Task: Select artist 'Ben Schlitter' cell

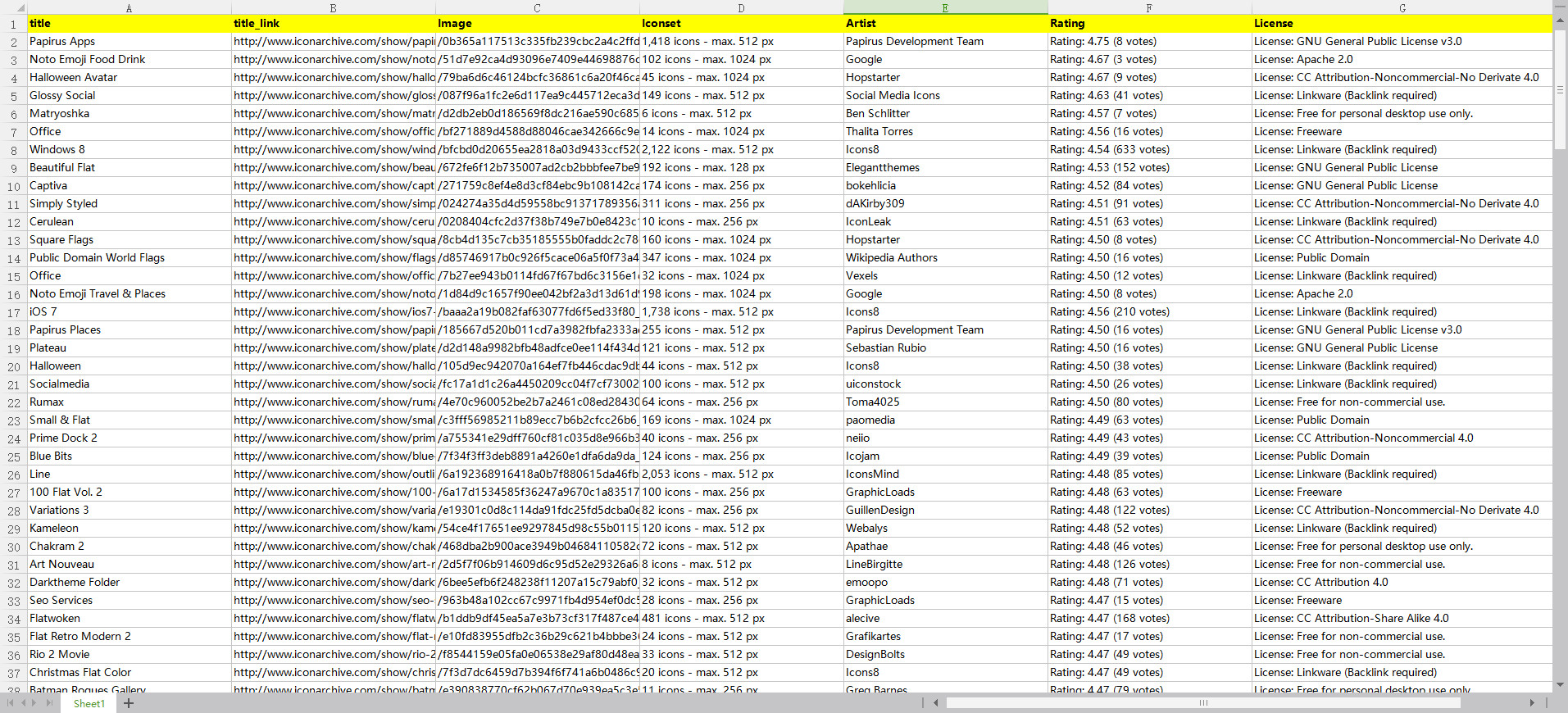Action: pyautogui.click(x=945, y=114)
